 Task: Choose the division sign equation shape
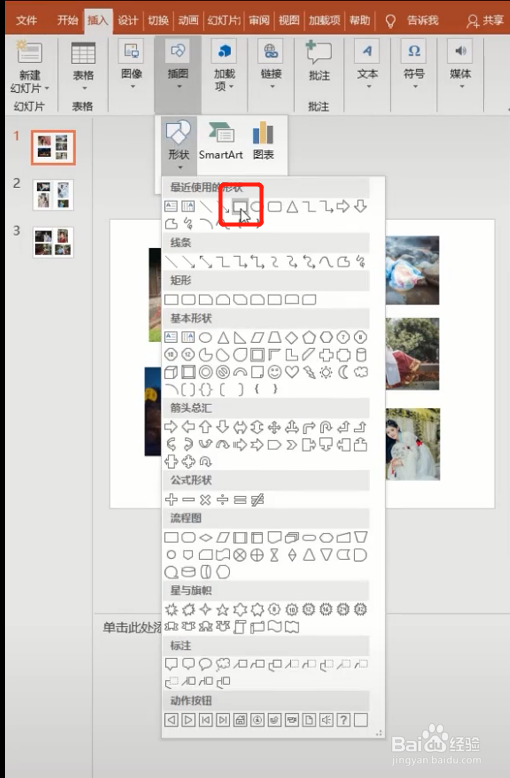click(223, 500)
